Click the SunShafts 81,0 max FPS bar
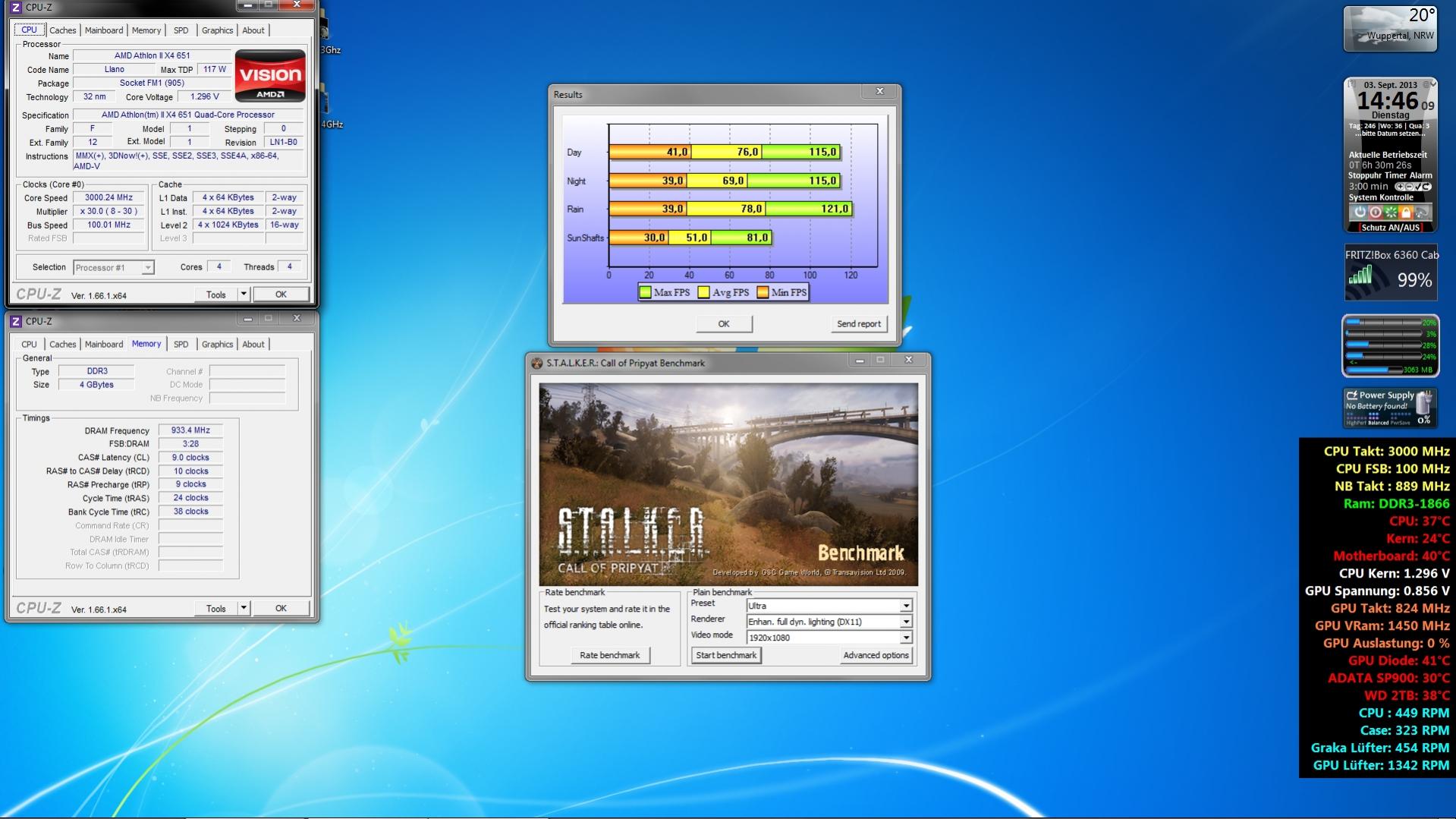 coord(741,238)
